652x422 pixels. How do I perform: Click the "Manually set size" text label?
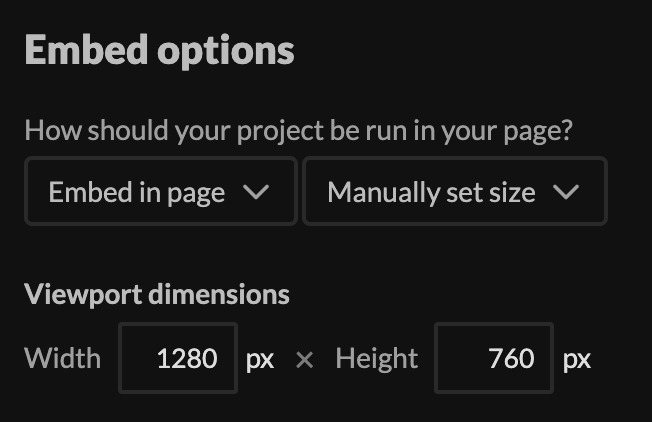[x=431, y=192]
